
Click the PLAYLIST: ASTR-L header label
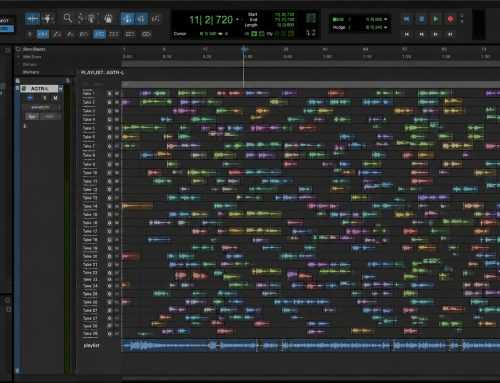[x=102, y=72]
